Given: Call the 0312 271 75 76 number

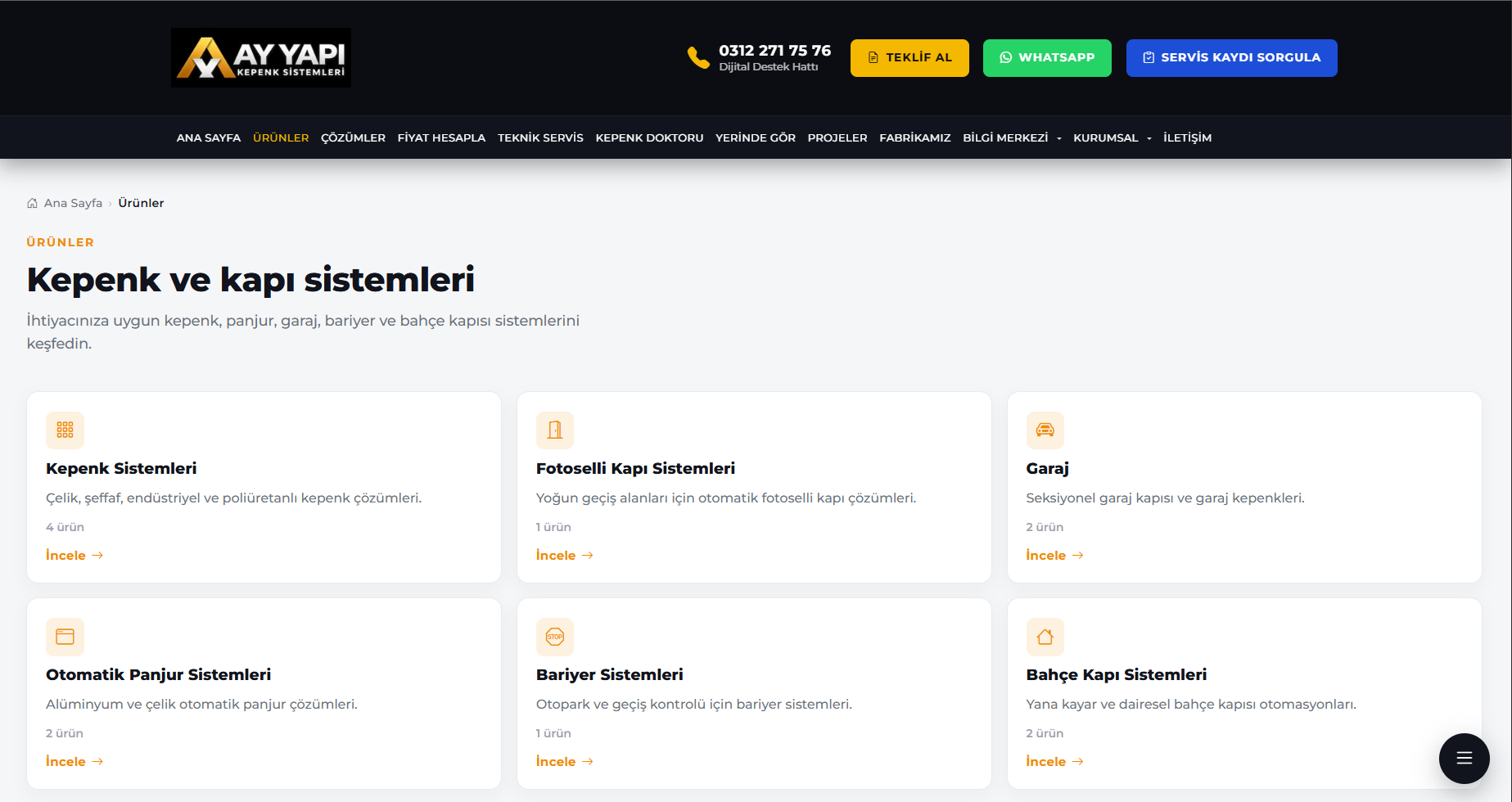Looking at the screenshot, I should [x=774, y=50].
